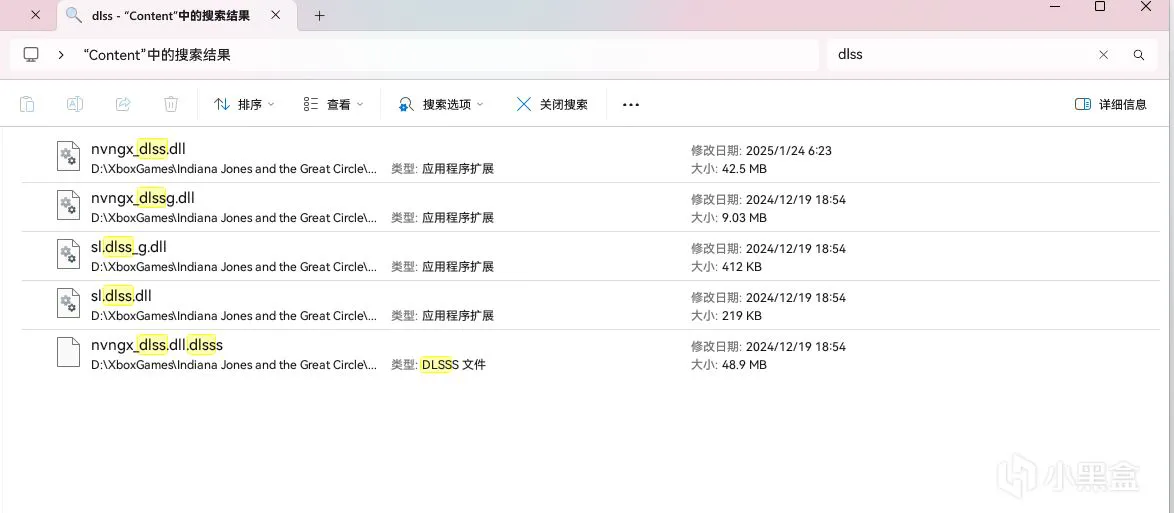This screenshot has height=513, width=1174.
Task: Open a new tab with plus button
Action: (x=320, y=16)
